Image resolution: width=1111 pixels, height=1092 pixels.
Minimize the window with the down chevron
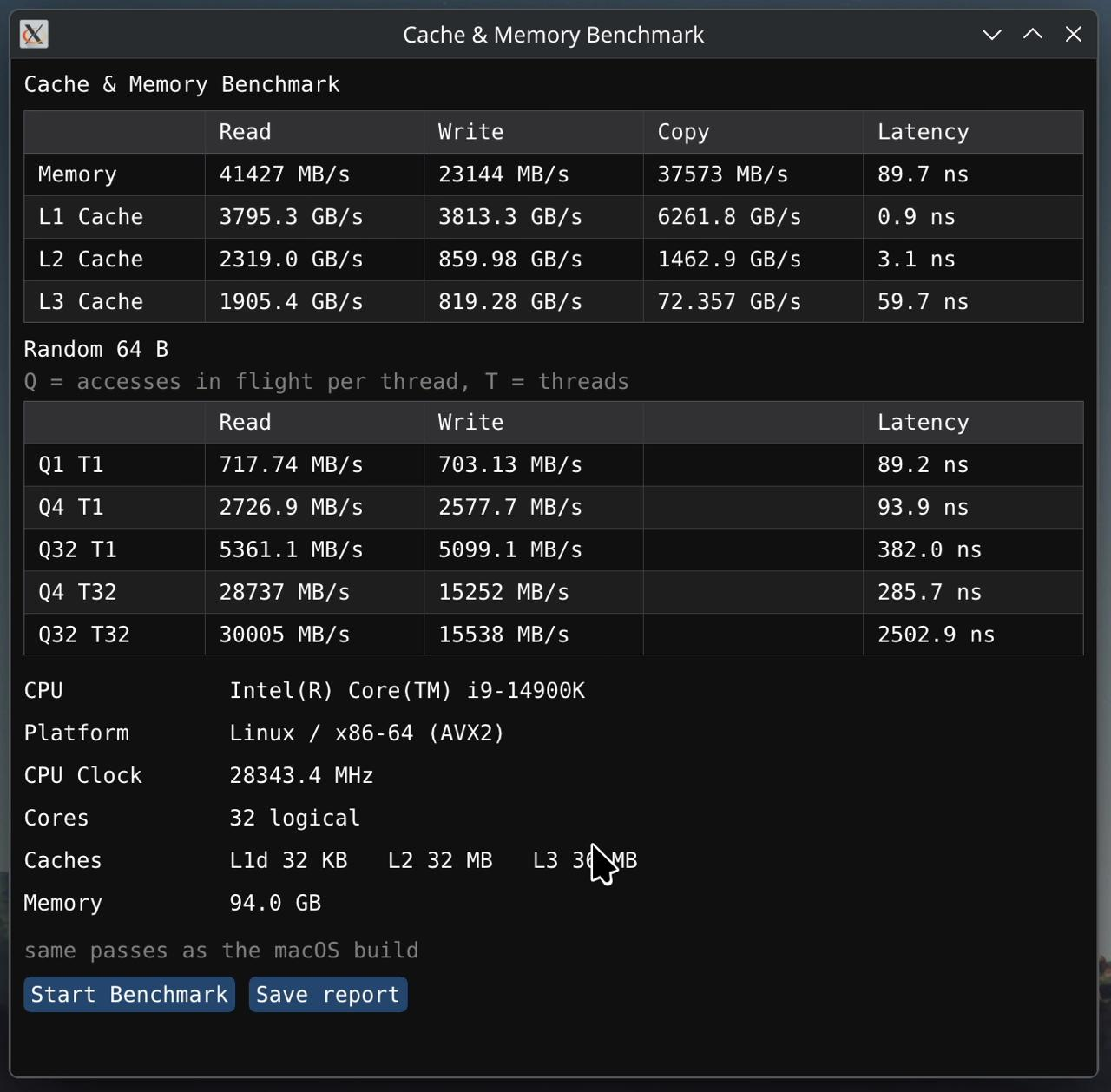(991, 35)
